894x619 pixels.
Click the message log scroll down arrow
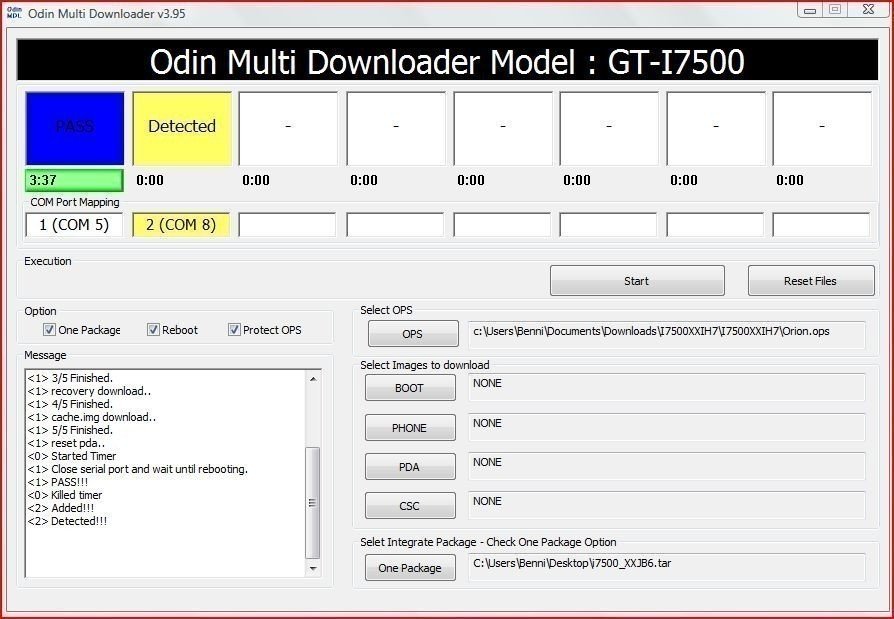(x=313, y=568)
